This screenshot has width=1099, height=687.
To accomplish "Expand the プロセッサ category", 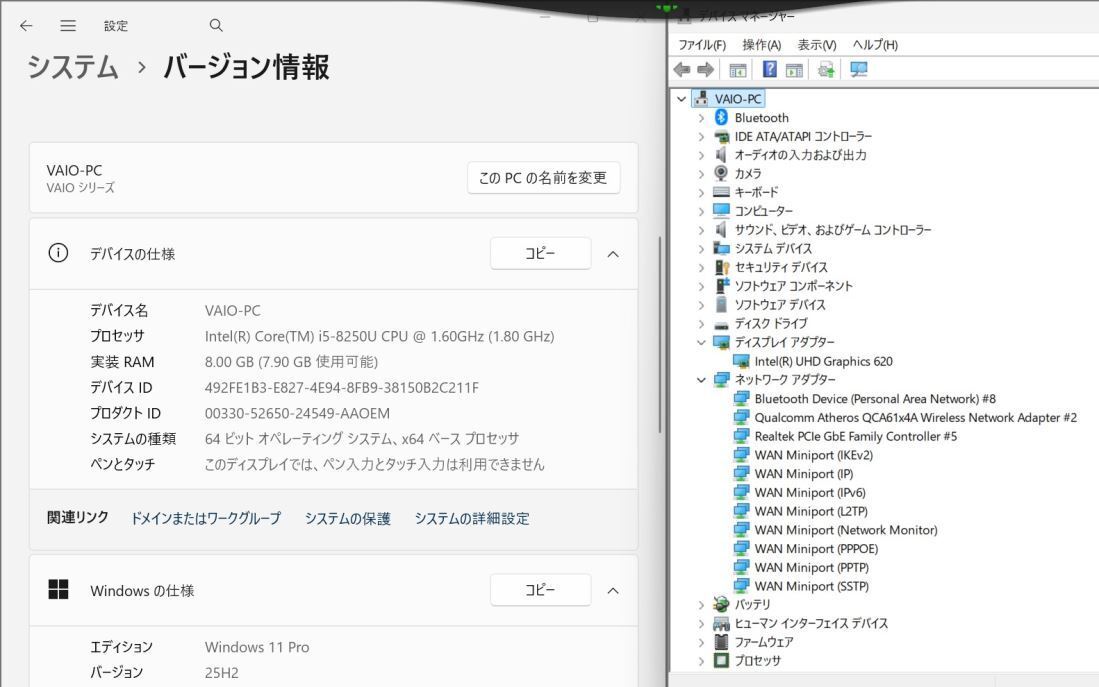I will click(700, 660).
